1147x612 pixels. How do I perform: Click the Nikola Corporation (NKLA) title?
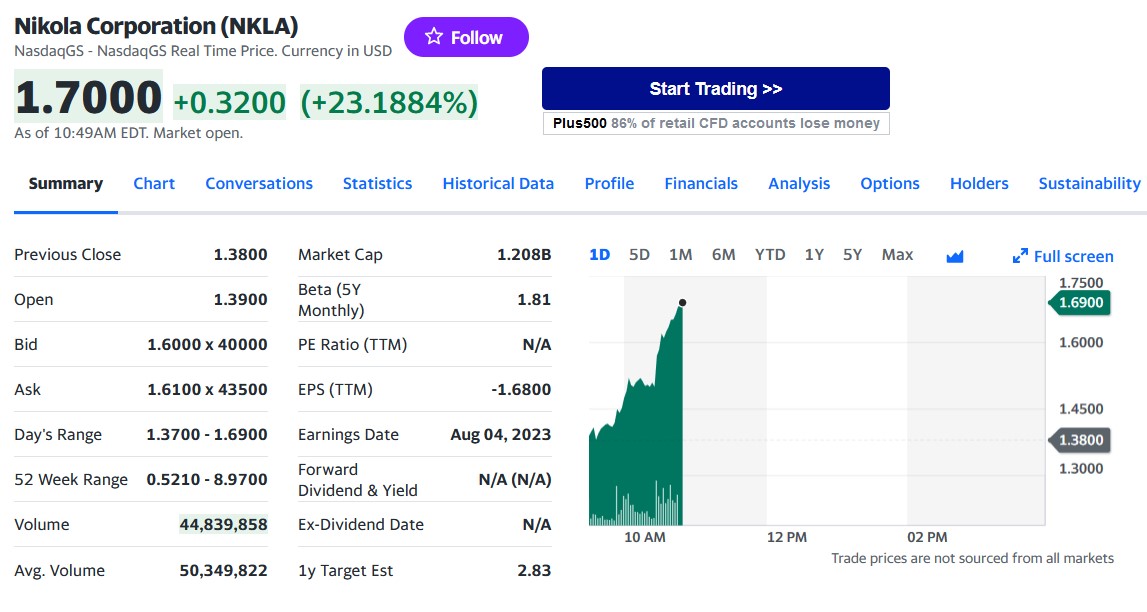click(157, 26)
